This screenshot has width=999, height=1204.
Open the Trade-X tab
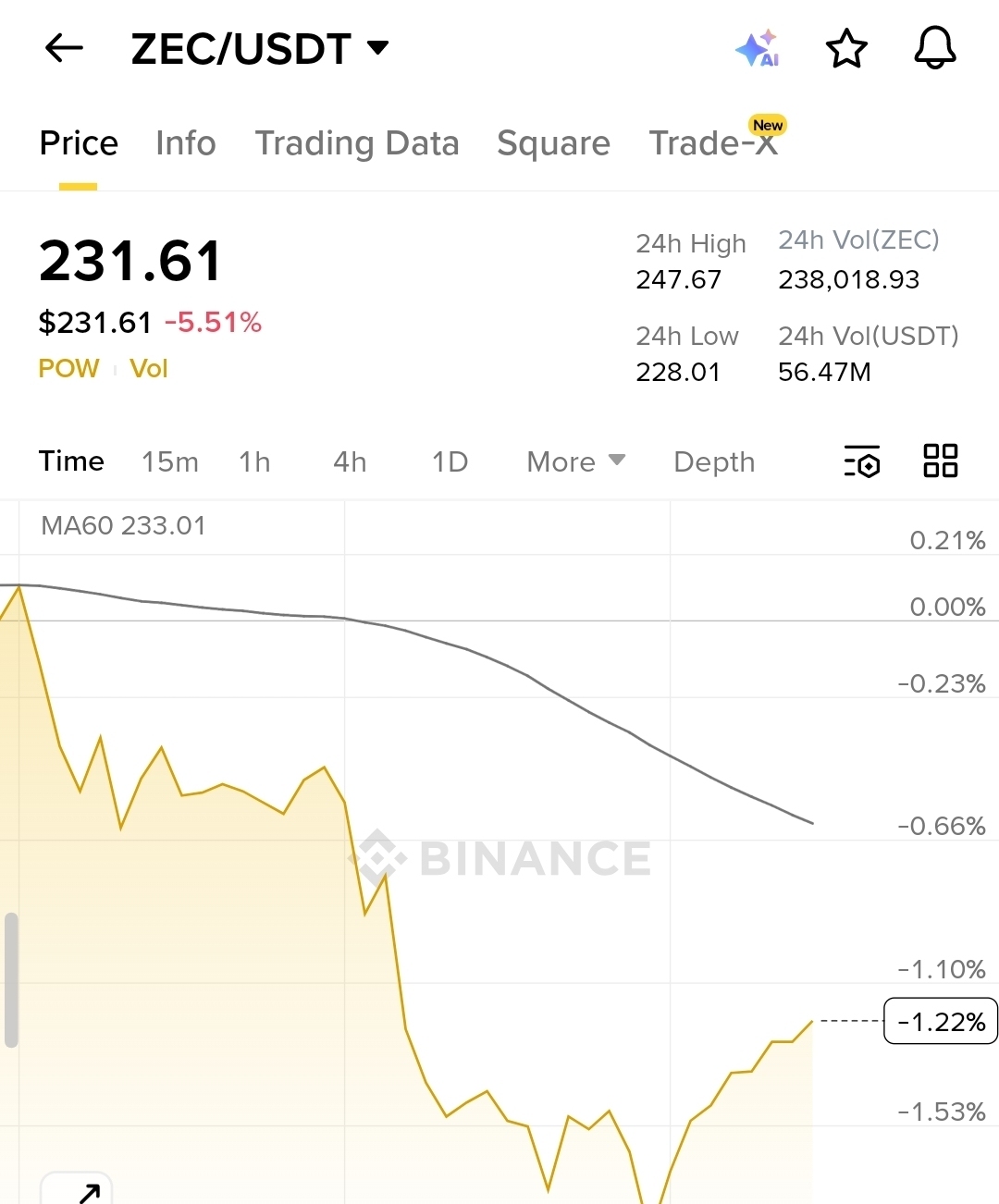click(713, 143)
